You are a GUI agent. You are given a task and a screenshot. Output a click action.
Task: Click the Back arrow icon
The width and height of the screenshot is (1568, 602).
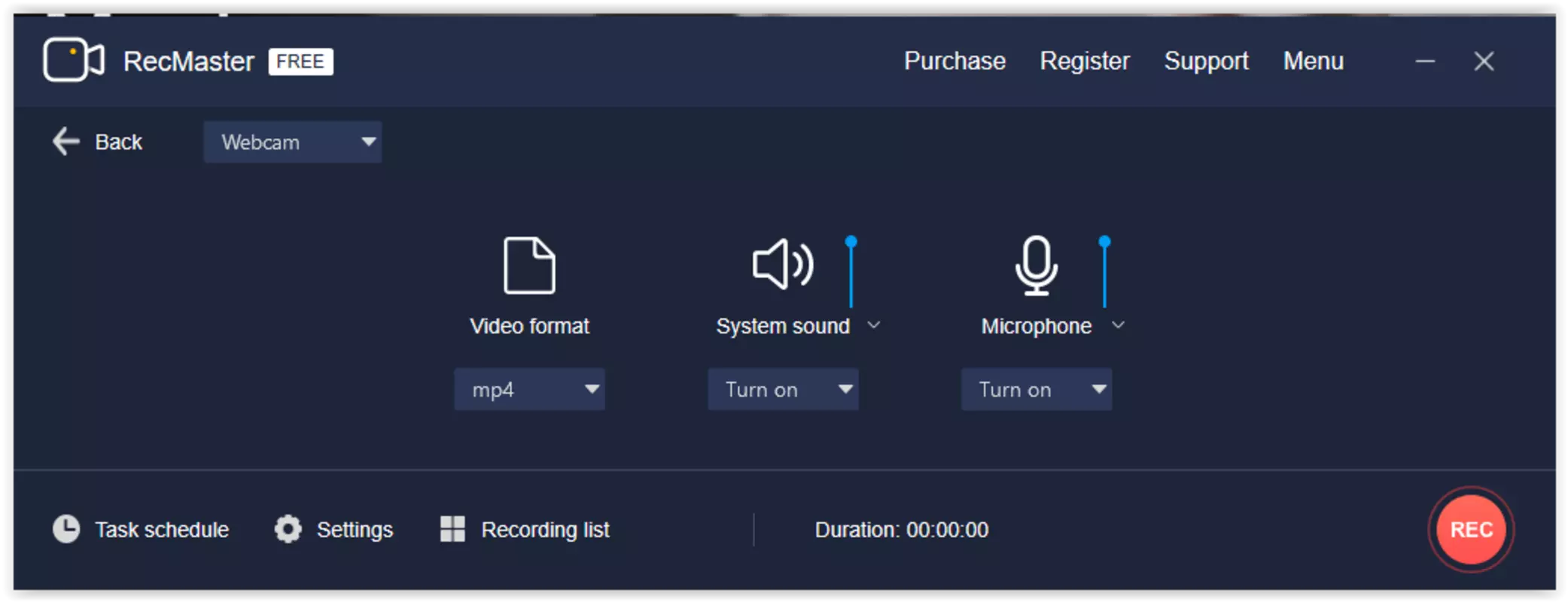coord(66,141)
